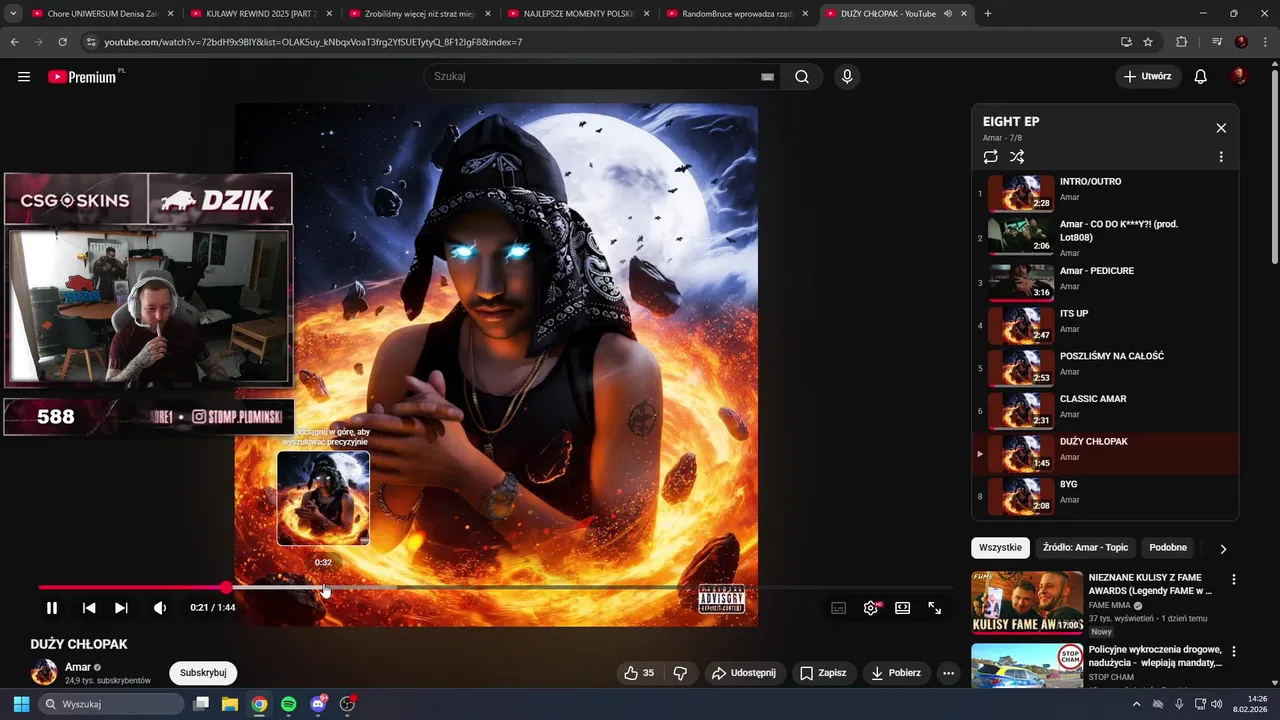This screenshot has width=1280, height=720.
Task: Play Amar - CO DO K***Y?! track
Action: (x=1105, y=237)
